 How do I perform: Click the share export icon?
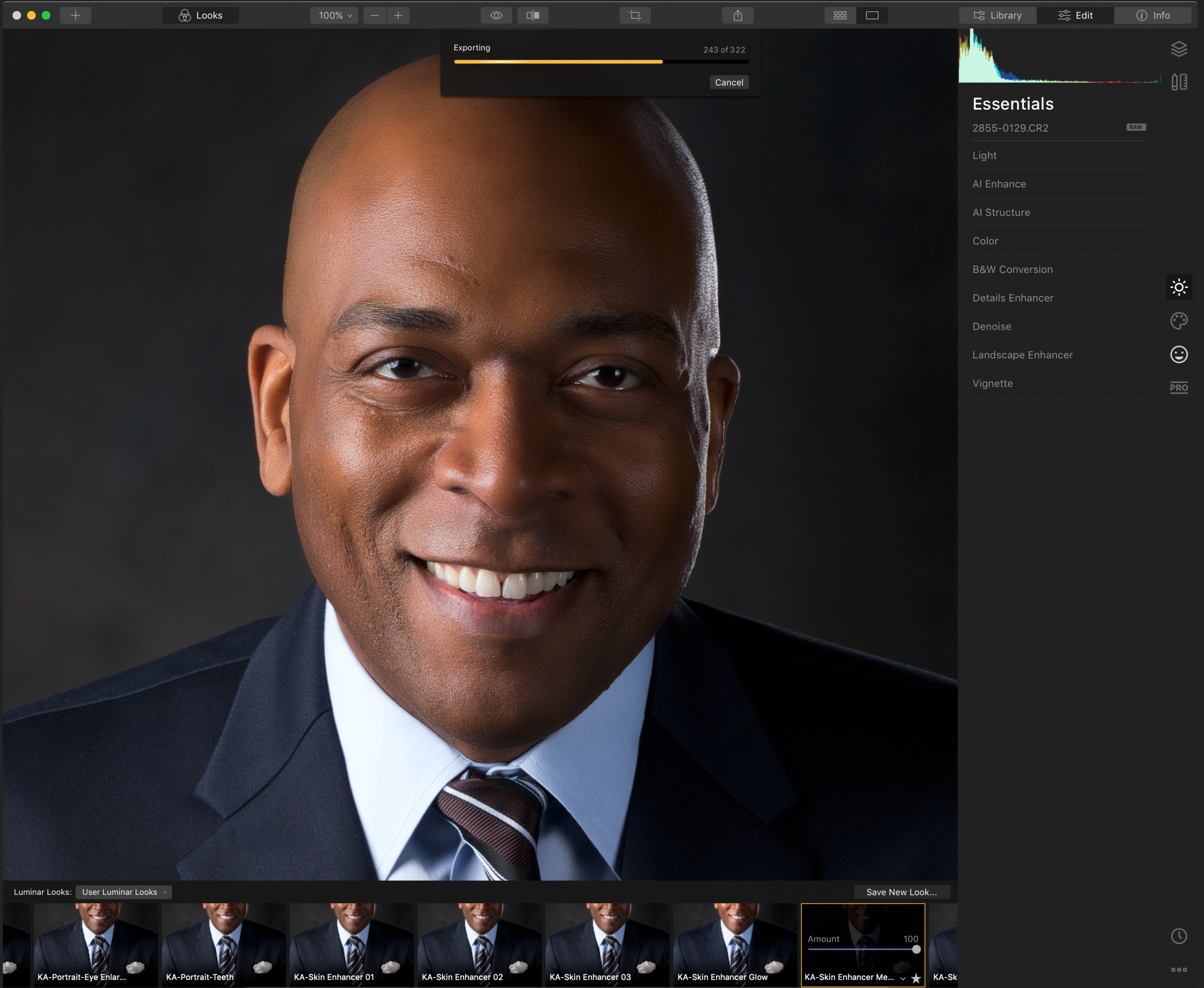[x=737, y=16]
